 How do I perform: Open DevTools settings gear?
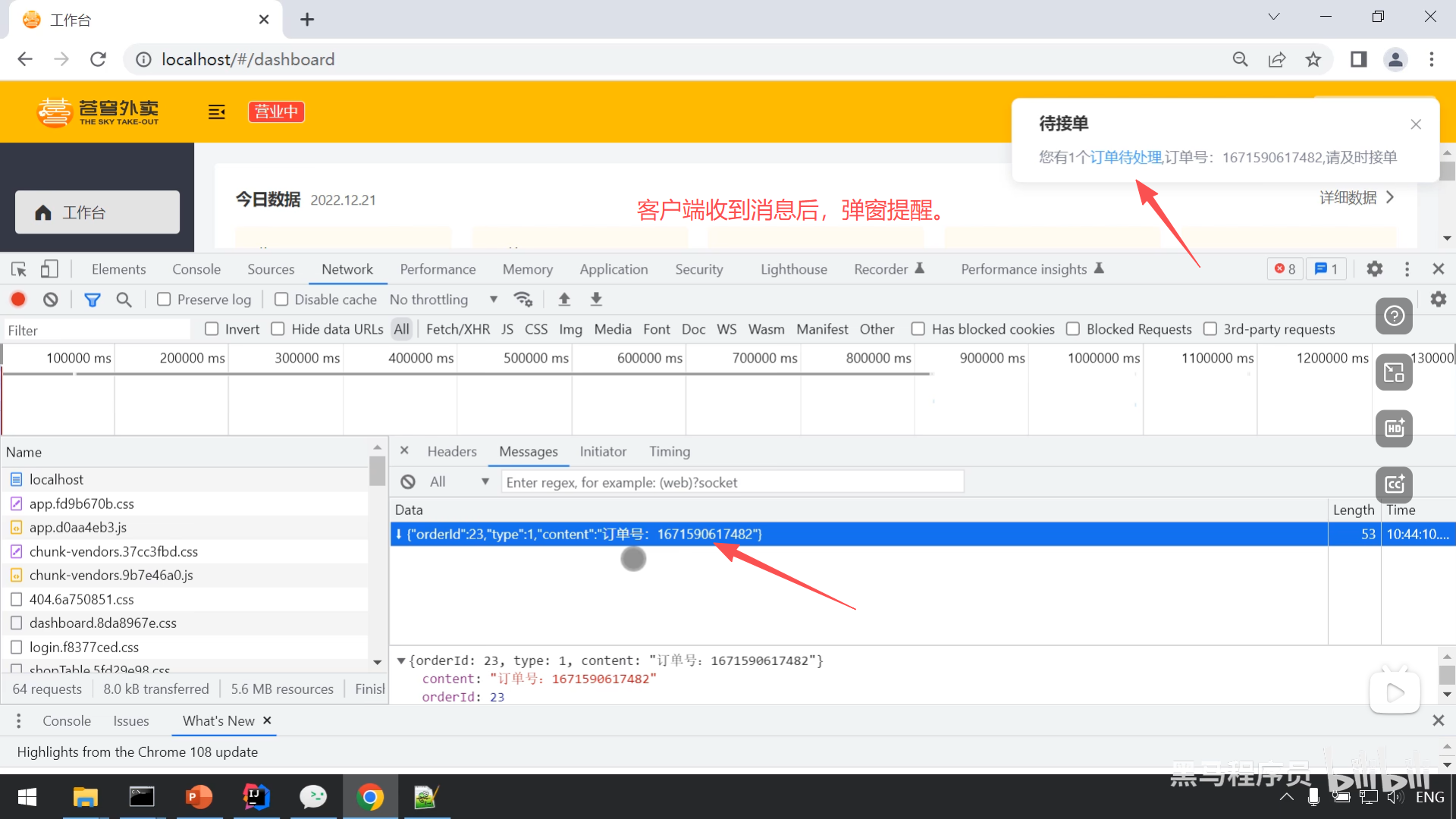[x=1374, y=269]
